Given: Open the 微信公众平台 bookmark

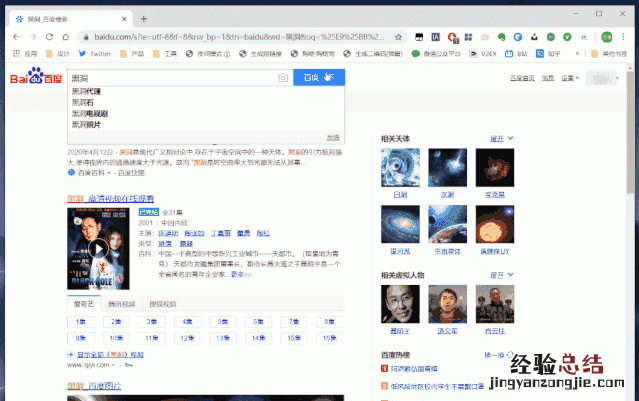Looking at the screenshot, I should click(x=436, y=53).
